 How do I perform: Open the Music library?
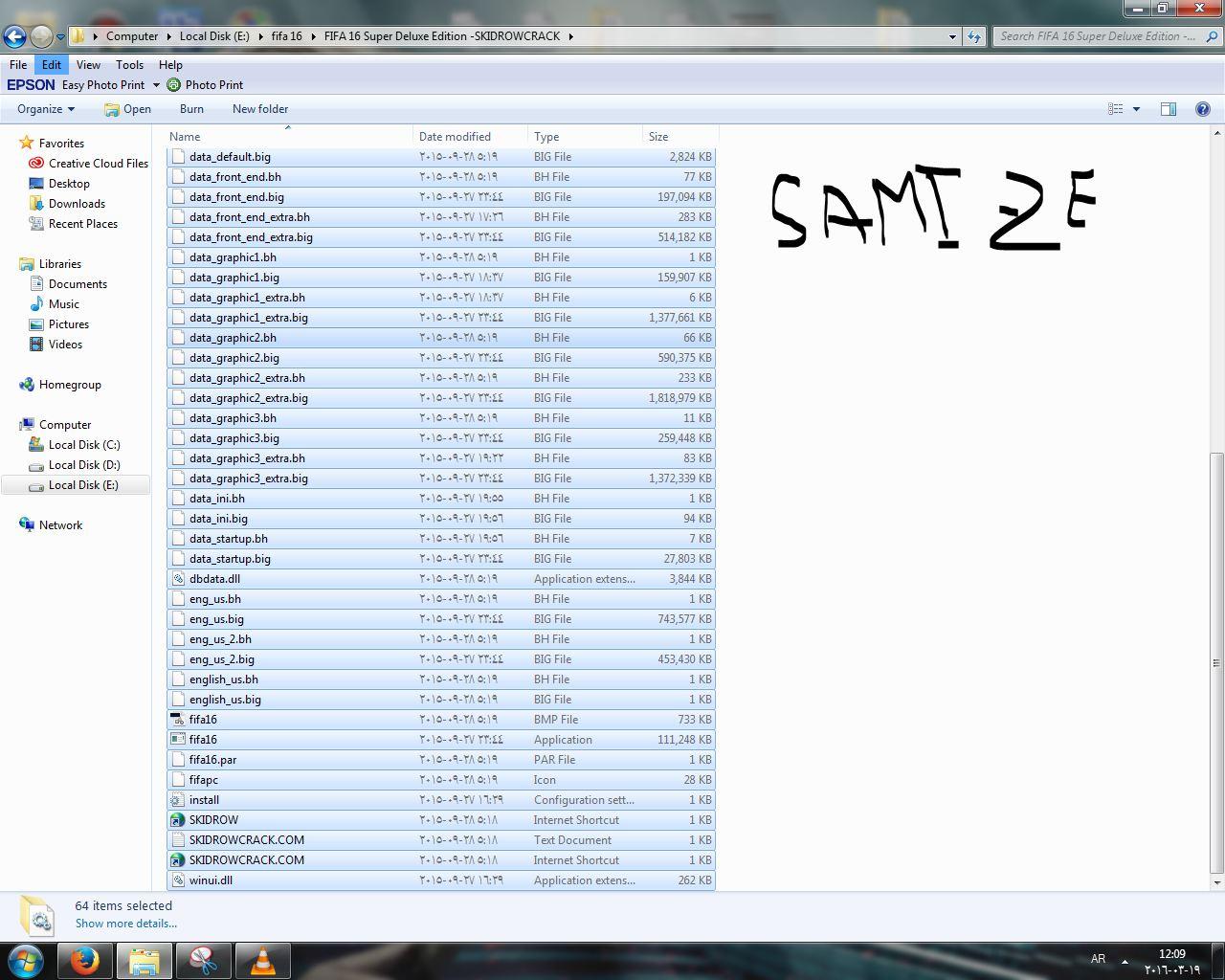pos(63,304)
